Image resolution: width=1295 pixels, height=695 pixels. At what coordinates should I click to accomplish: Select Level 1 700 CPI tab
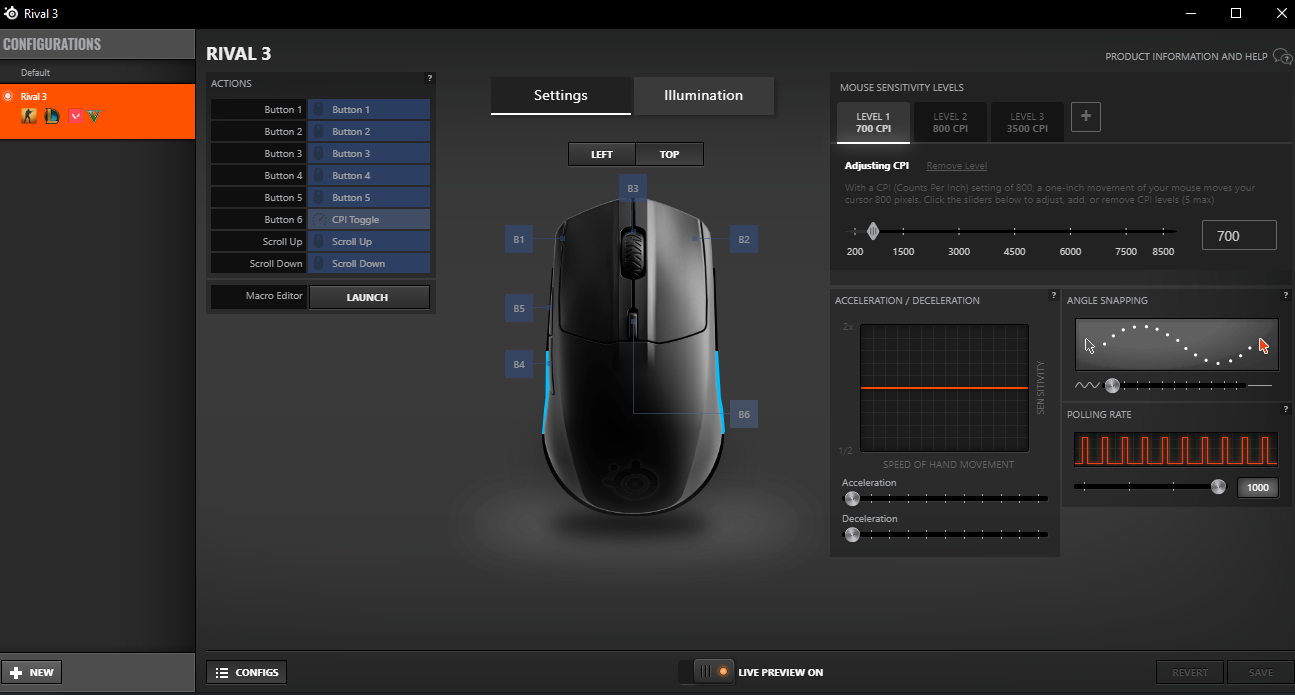point(874,122)
